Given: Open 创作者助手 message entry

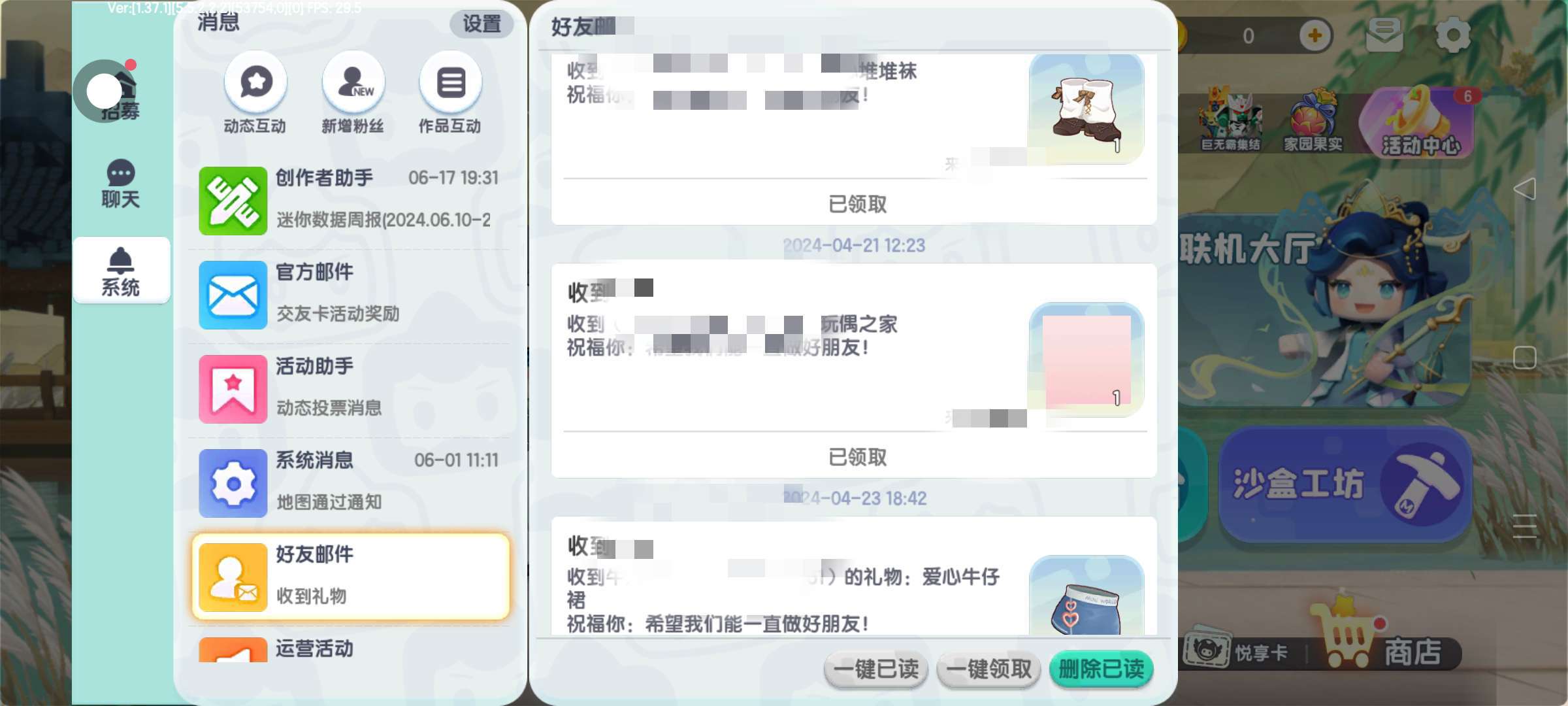Looking at the screenshot, I should click(350, 200).
